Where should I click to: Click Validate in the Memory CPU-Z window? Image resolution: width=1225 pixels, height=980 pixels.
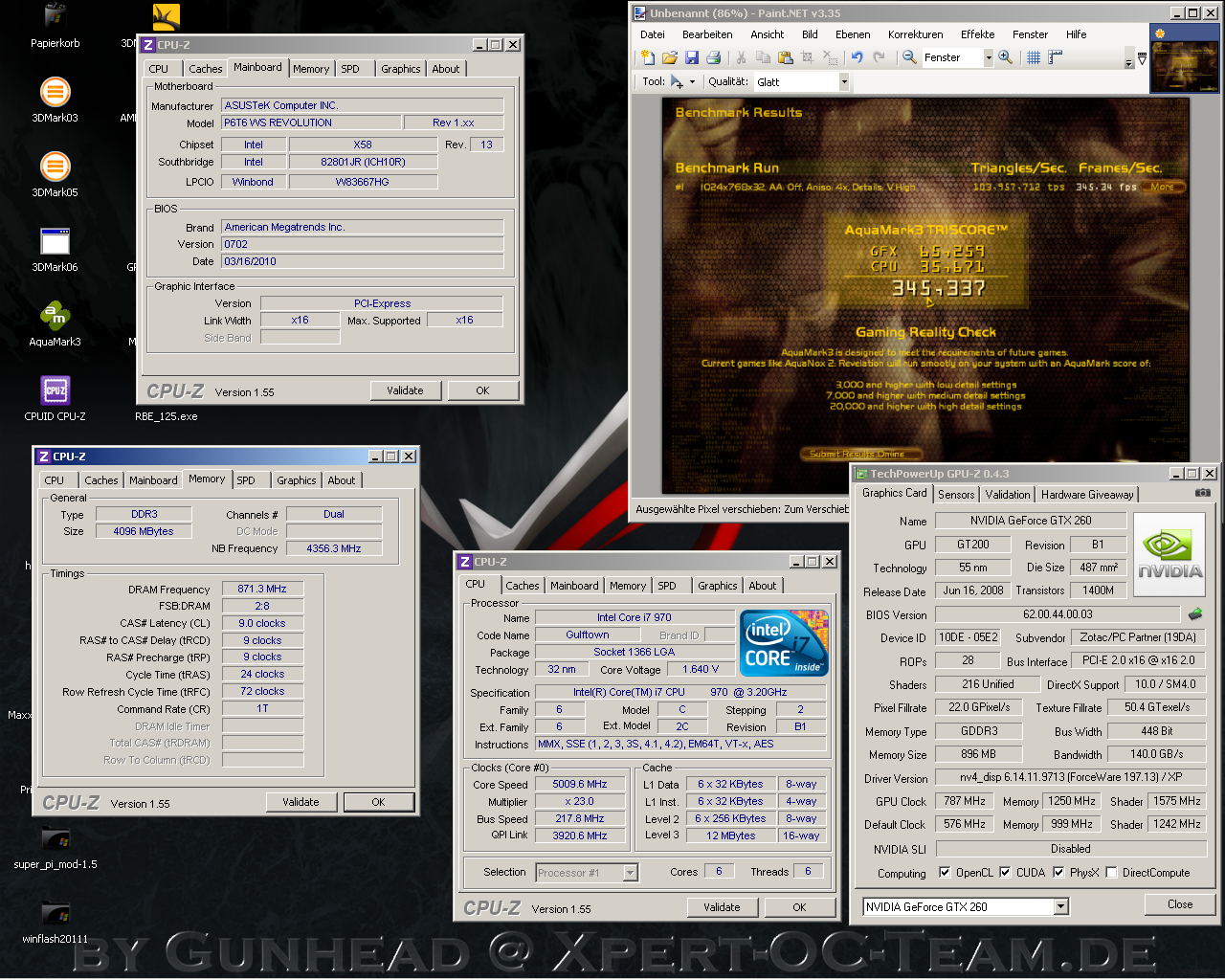[x=301, y=802]
